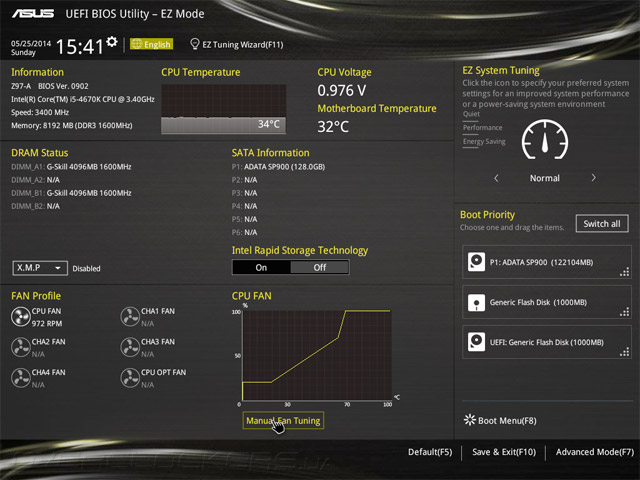The image size is (640, 480).
Task: Click the CHA1 FAN fan icon
Action: [x=130, y=317]
